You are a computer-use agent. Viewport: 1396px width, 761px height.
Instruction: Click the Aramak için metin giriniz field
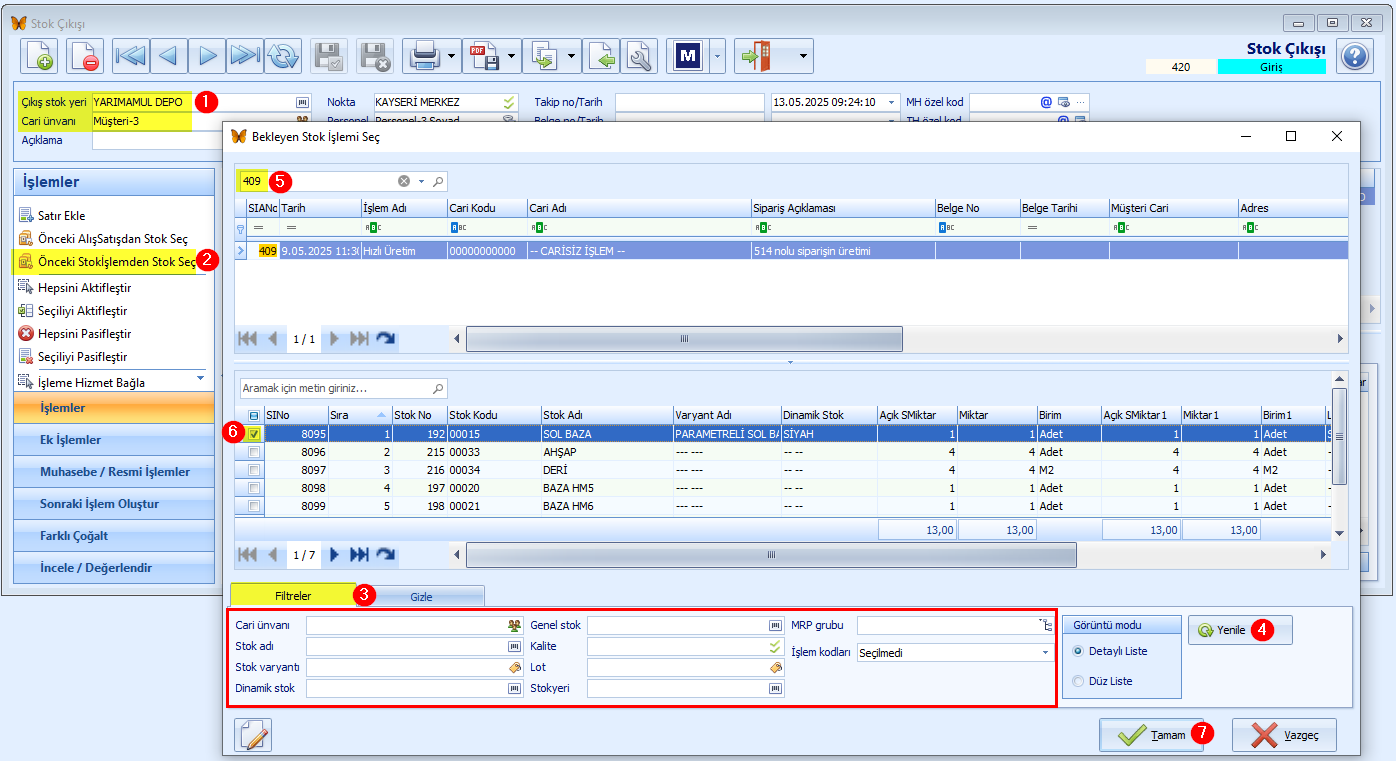(x=343, y=388)
